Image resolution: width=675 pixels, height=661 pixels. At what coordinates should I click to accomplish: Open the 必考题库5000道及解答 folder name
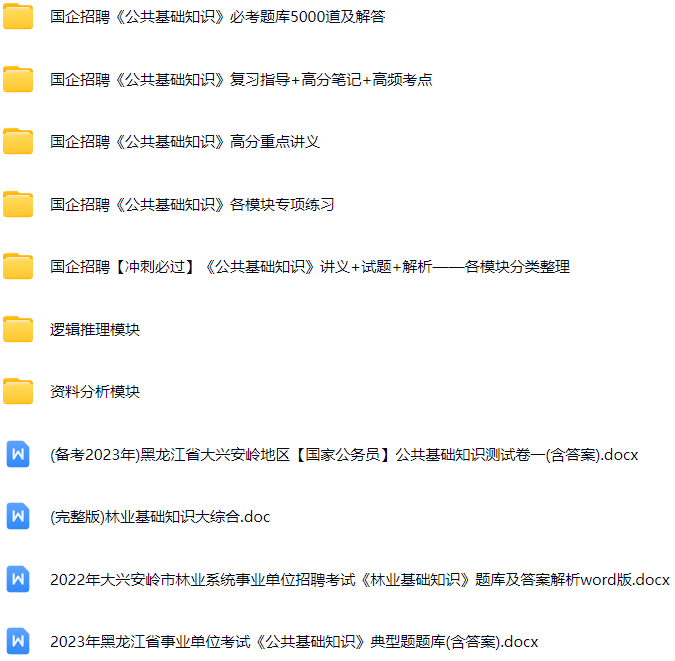coord(217,17)
